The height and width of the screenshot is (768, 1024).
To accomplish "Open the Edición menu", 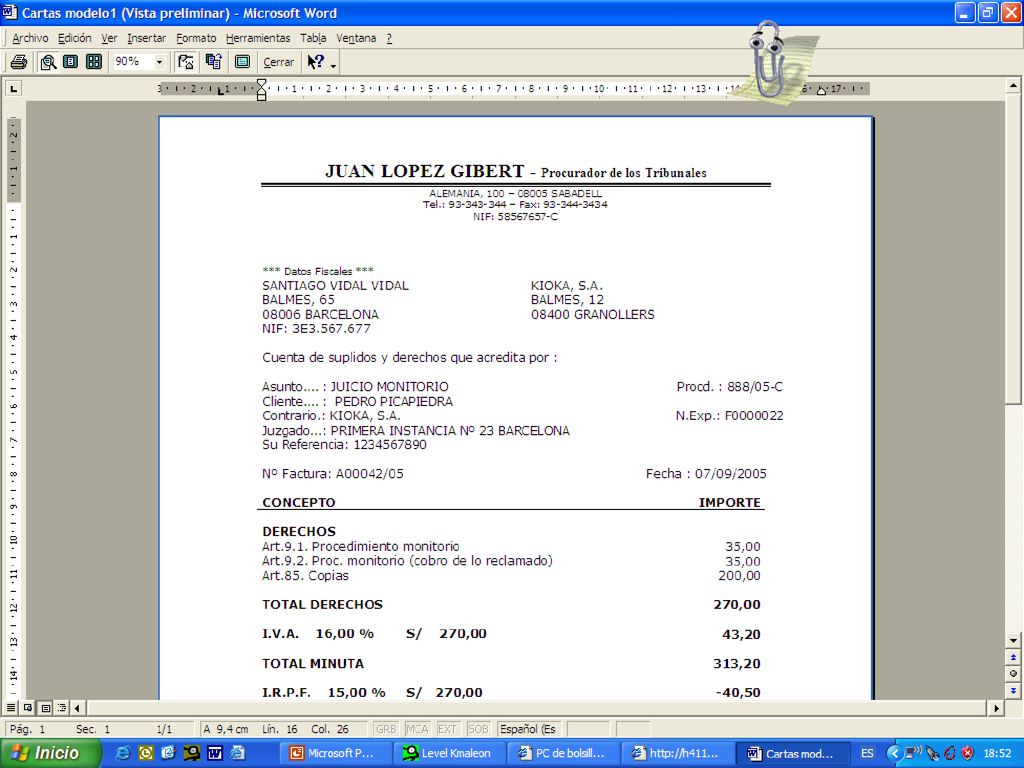I will 74,38.
